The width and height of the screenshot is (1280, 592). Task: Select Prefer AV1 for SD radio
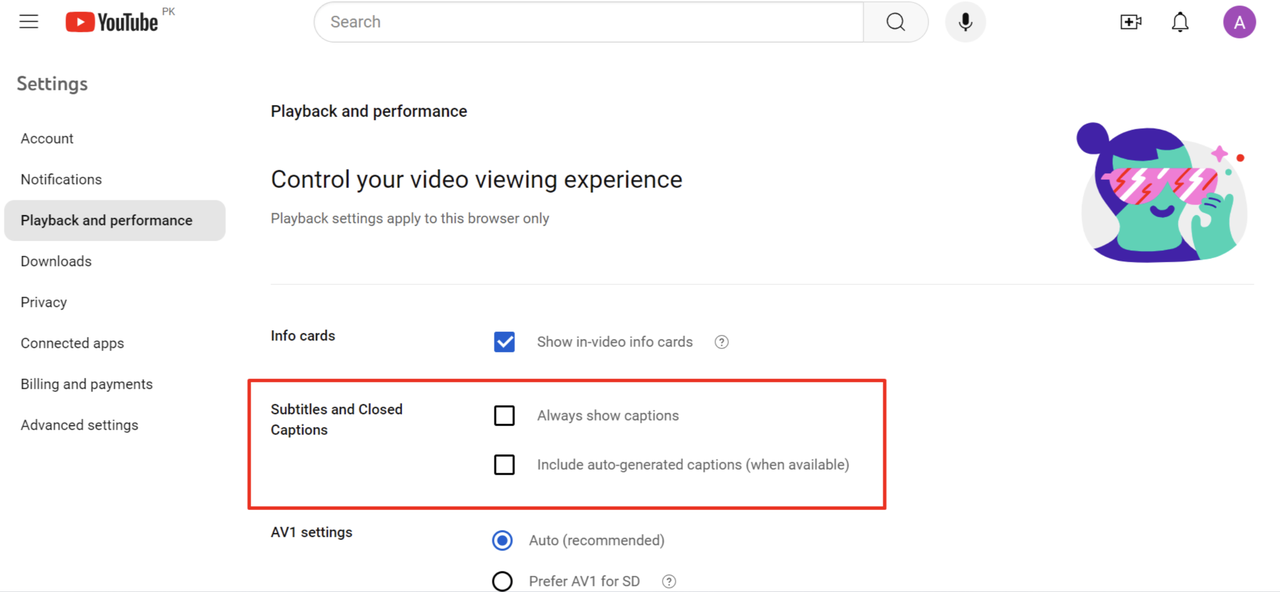[x=502, y=581]
